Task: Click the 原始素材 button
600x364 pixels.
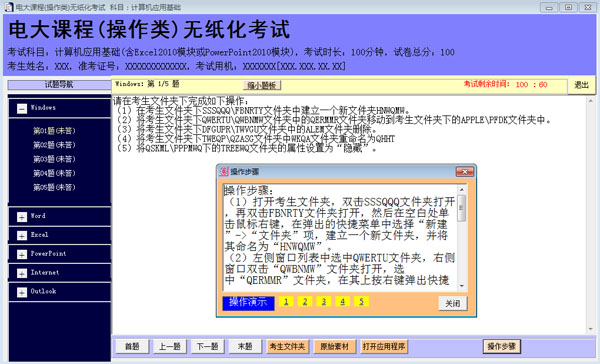Action: 334,347
